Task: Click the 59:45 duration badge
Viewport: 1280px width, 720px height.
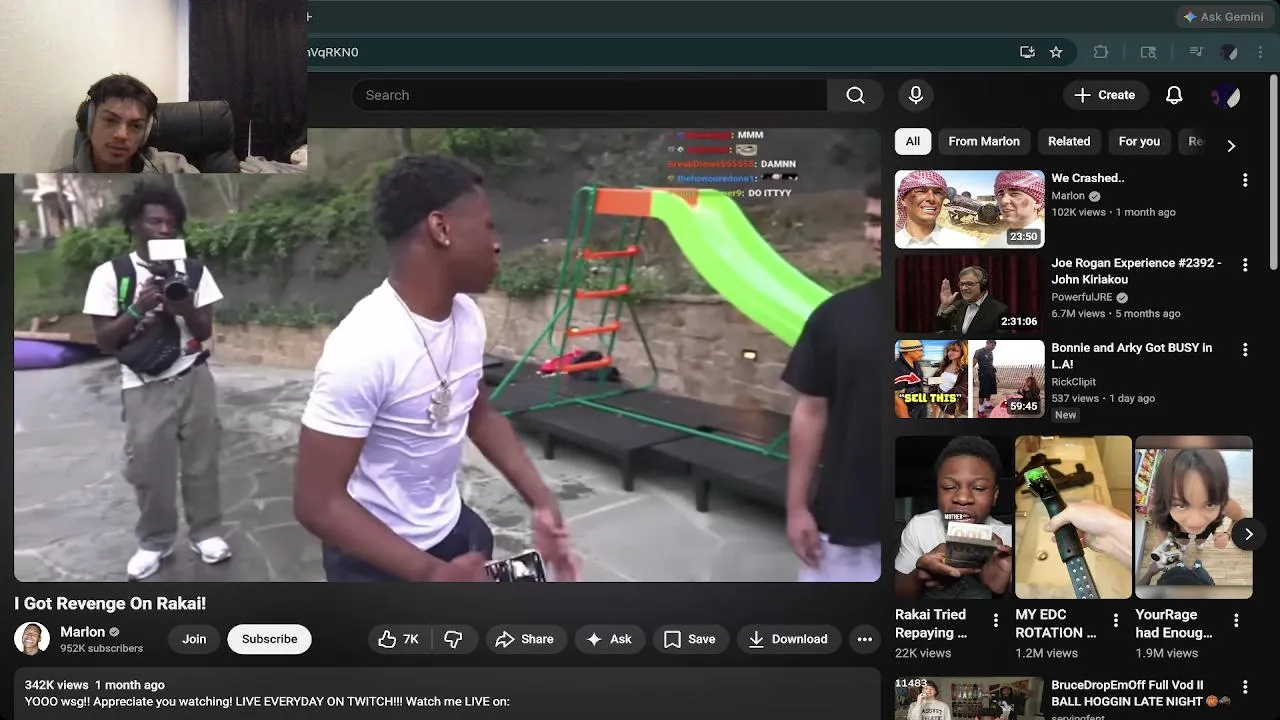Action: pyautogui.click(x=1023, y=407)
